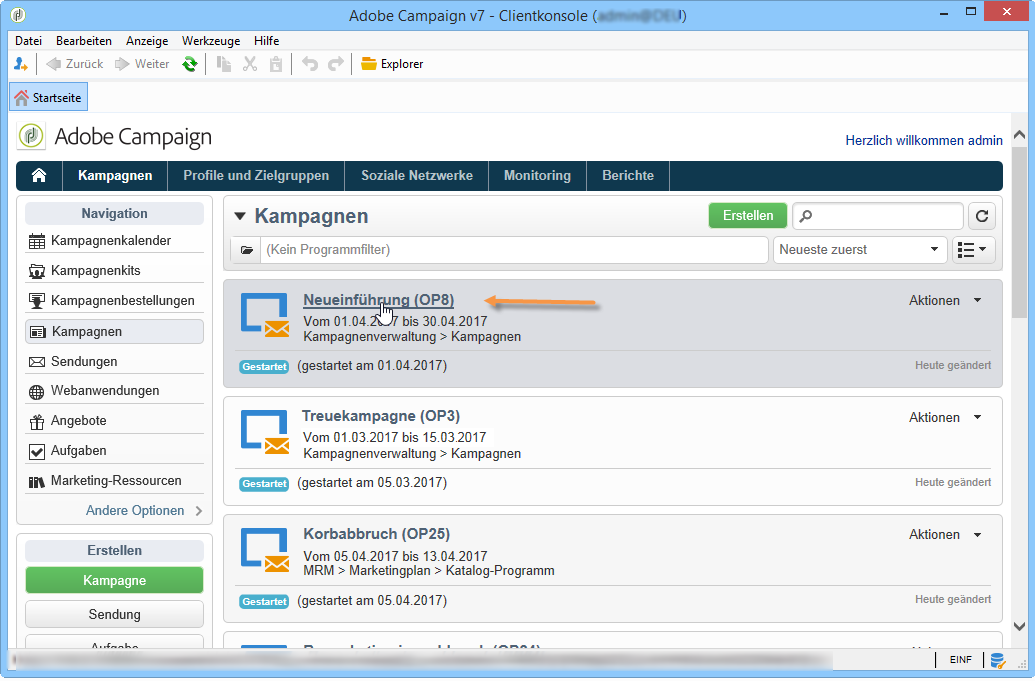Open the Bearbeiten menu
1035x681 pixels.
84,41
